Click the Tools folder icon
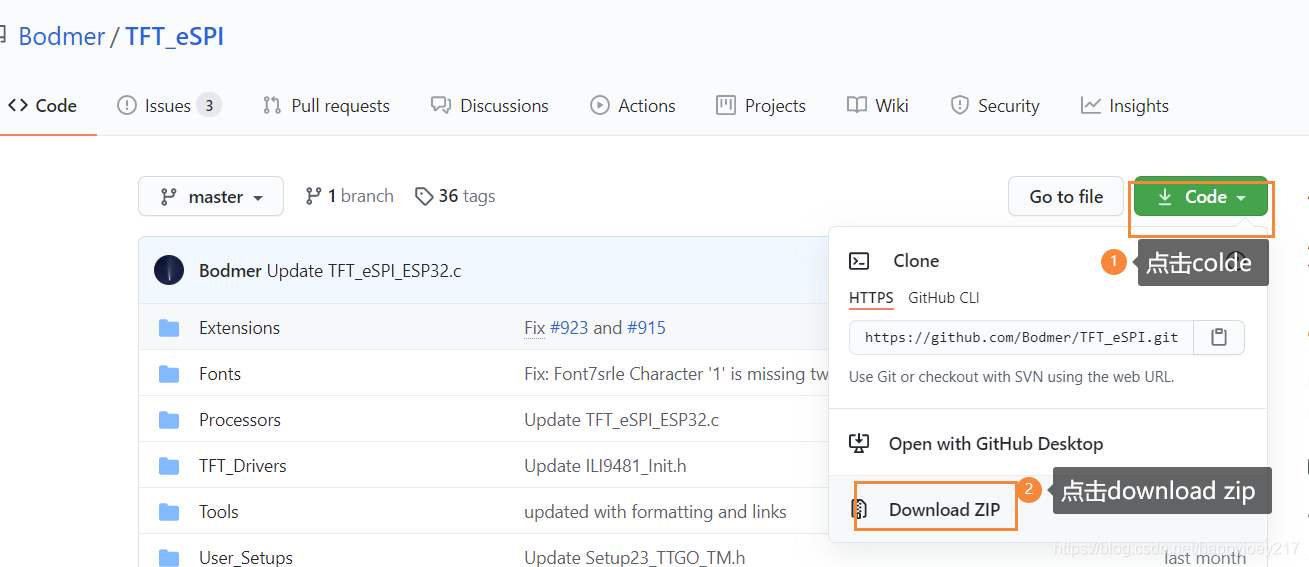Screen dimensions: 1309x567 (x=169, y=512)
